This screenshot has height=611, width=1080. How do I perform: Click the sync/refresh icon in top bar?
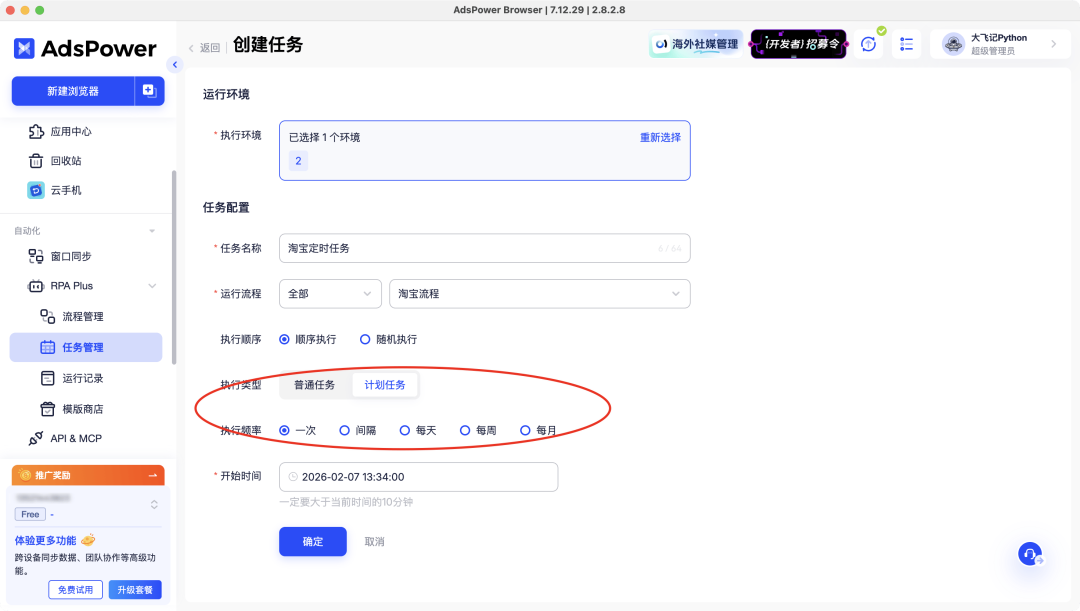[x=868, y=44]
